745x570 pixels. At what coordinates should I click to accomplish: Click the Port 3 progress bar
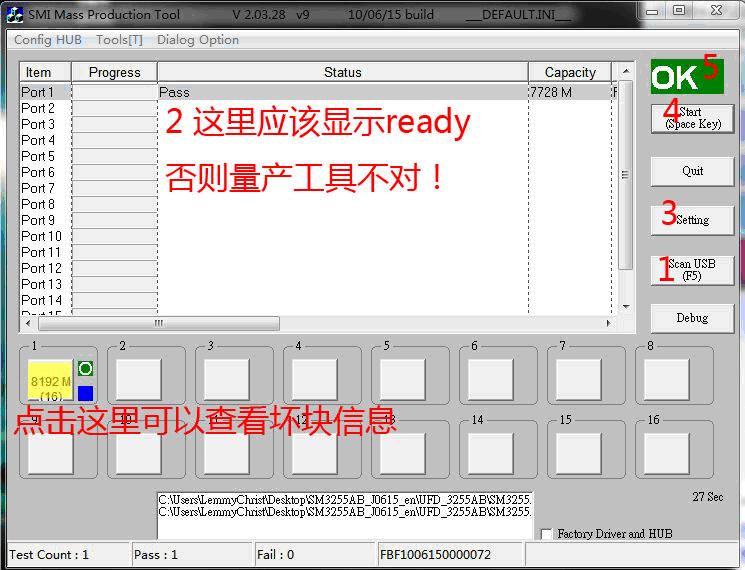click(x=115, y=124)
